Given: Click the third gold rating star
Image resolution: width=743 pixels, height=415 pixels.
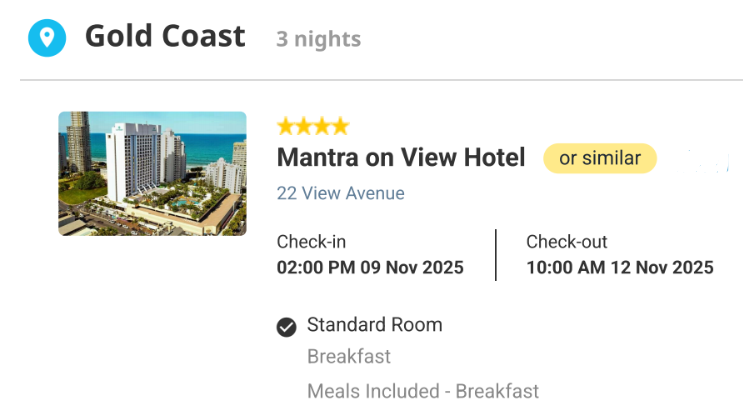Looking at the screenshot, I should [322, 126].
